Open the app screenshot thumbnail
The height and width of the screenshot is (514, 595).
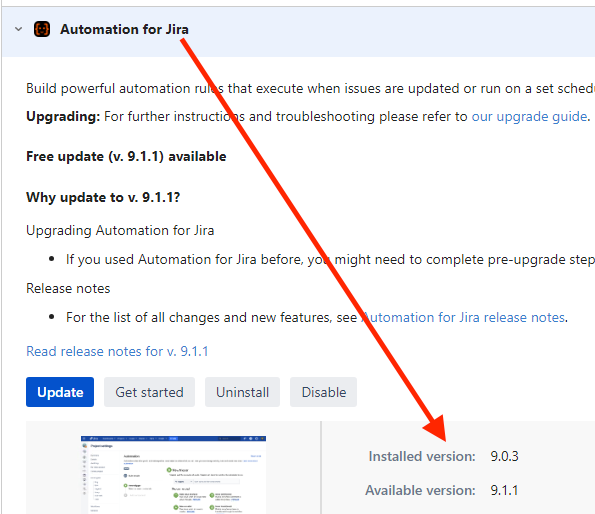click(173, 475)
